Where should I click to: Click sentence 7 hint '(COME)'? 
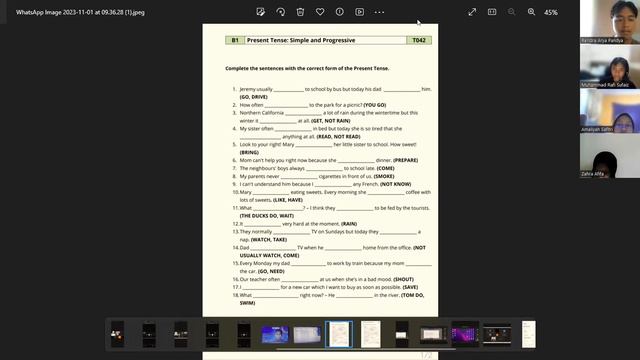pyautogui.click(x=385, y=168)
